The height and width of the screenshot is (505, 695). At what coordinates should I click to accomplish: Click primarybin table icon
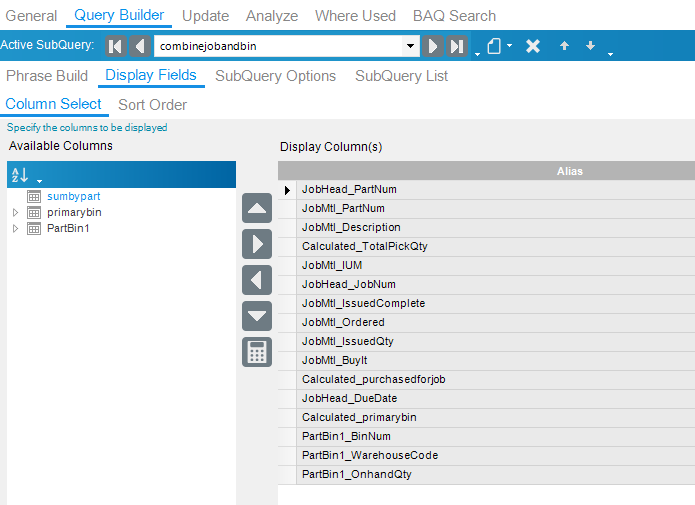(34, 212)
